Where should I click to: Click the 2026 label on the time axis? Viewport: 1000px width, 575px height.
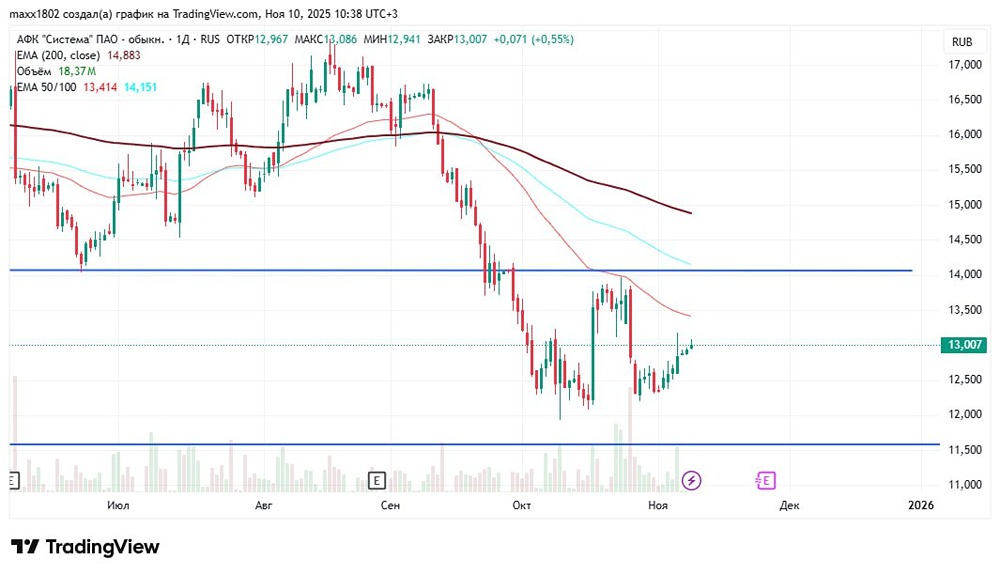point(920,506)
